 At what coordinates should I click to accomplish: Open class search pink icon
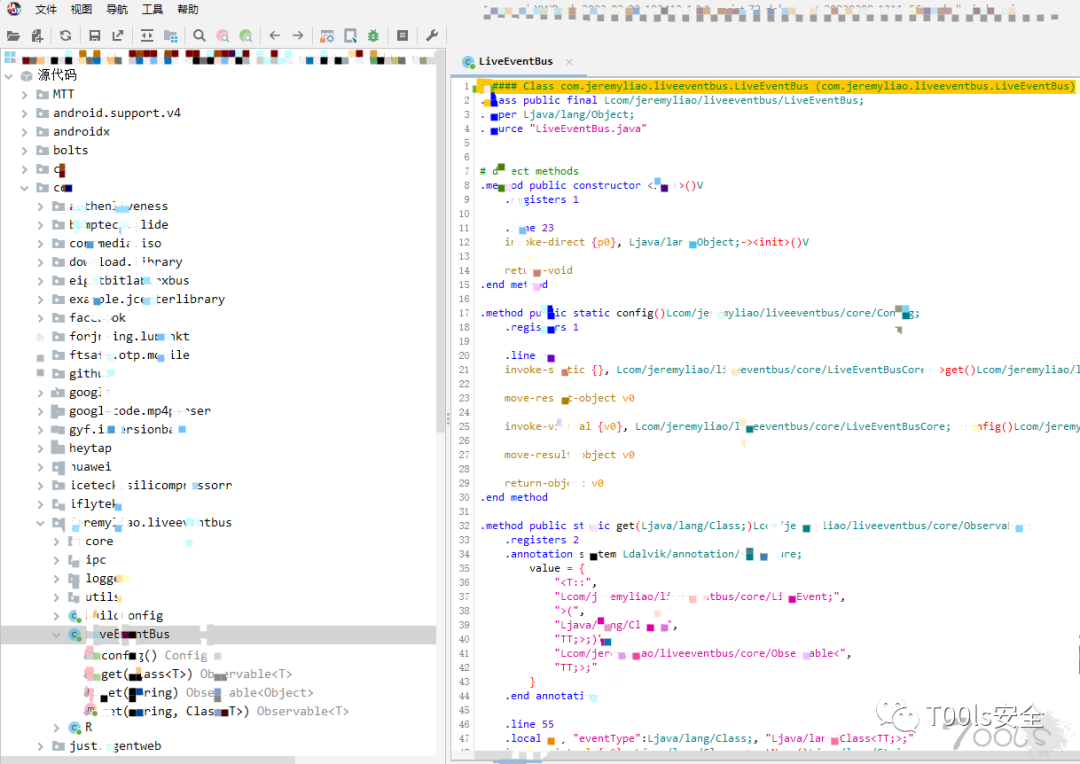tap(223, 36)
